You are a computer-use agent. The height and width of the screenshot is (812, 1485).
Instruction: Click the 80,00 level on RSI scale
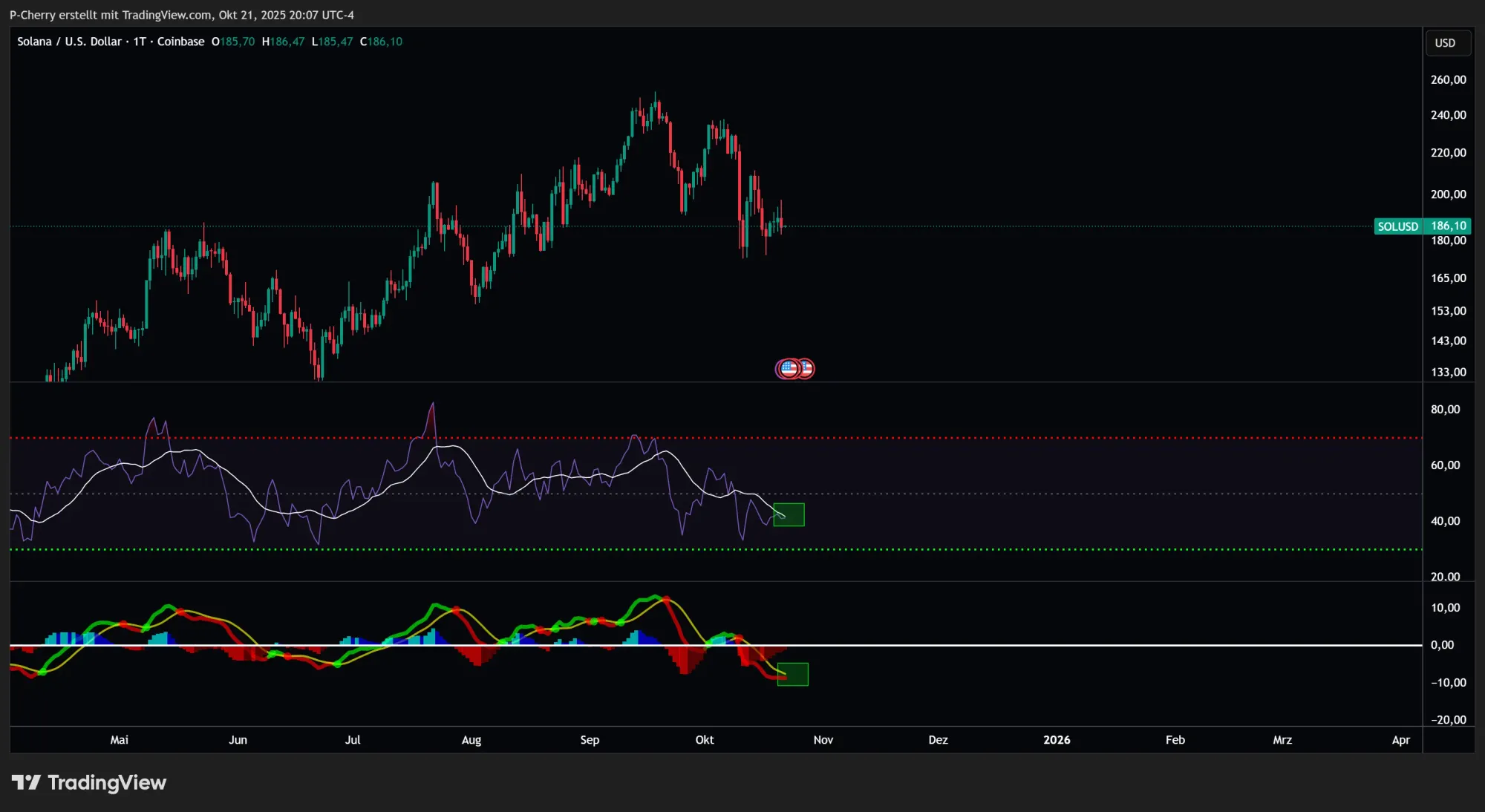(x=1445, y=409)
